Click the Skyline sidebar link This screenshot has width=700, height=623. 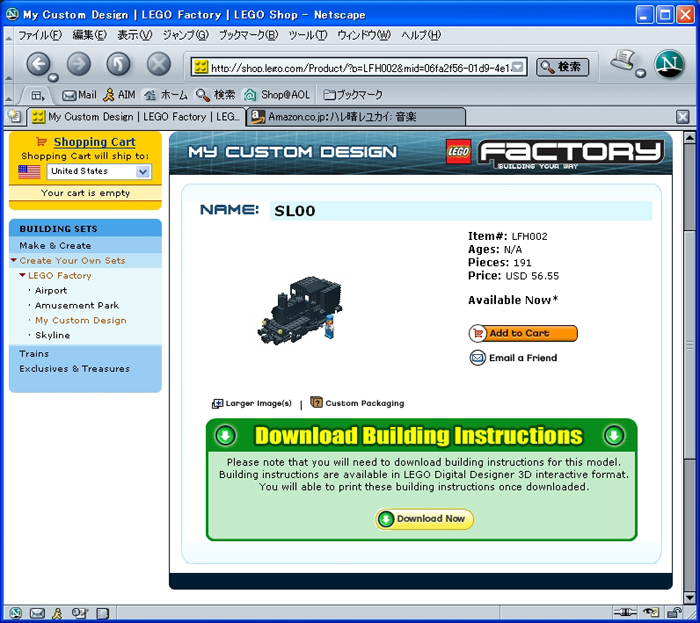click(53, 335)
